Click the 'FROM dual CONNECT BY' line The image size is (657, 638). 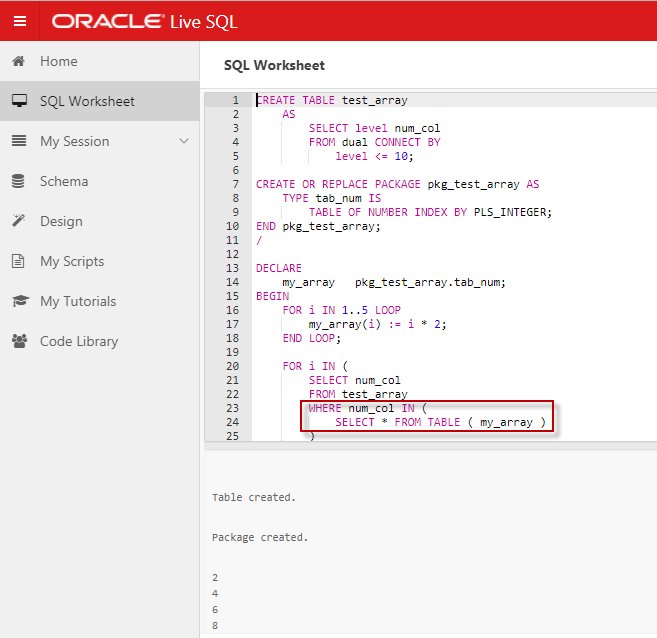(x=375, y=142)
